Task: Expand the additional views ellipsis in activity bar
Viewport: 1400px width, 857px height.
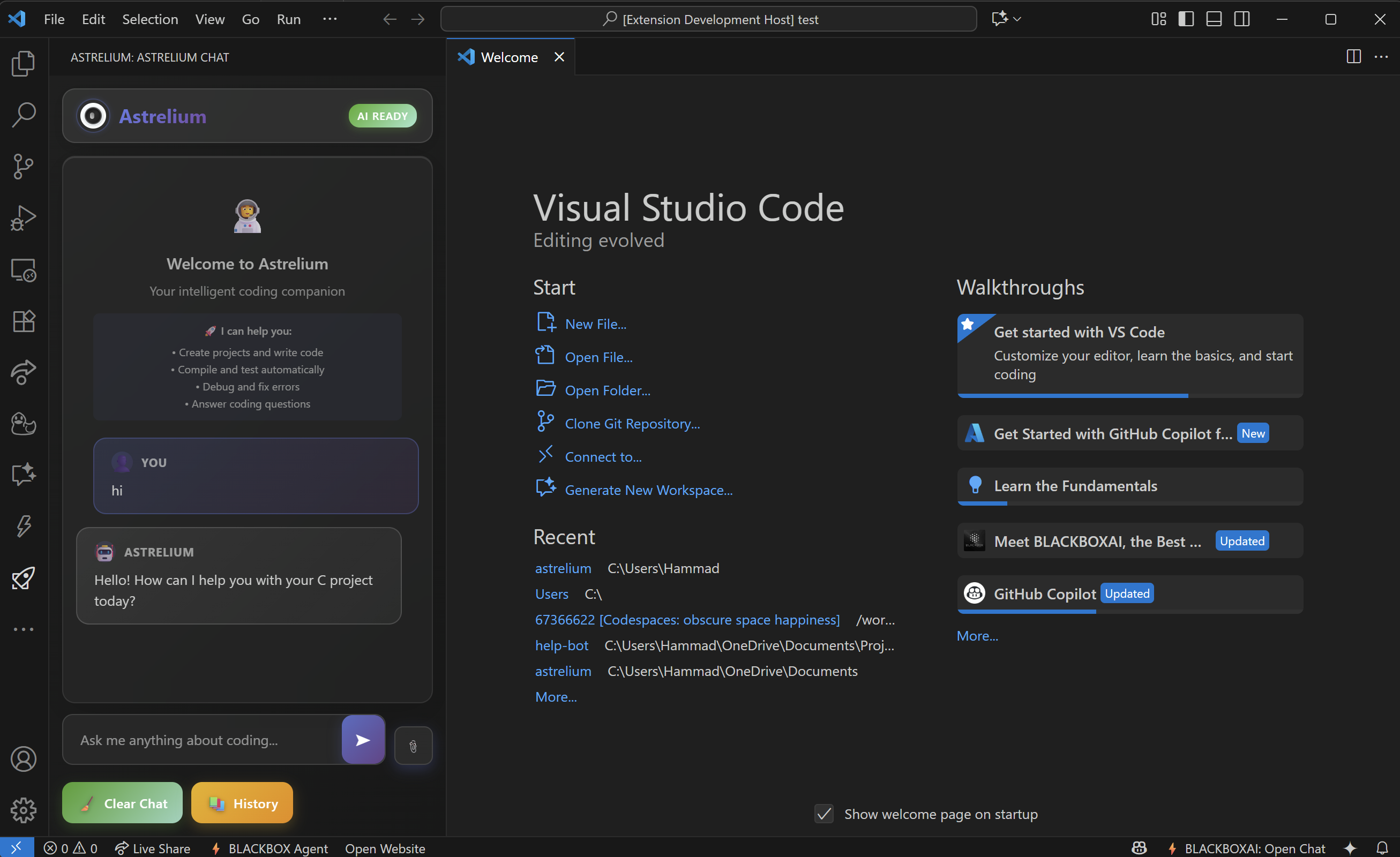Action: tap(23, 629)
